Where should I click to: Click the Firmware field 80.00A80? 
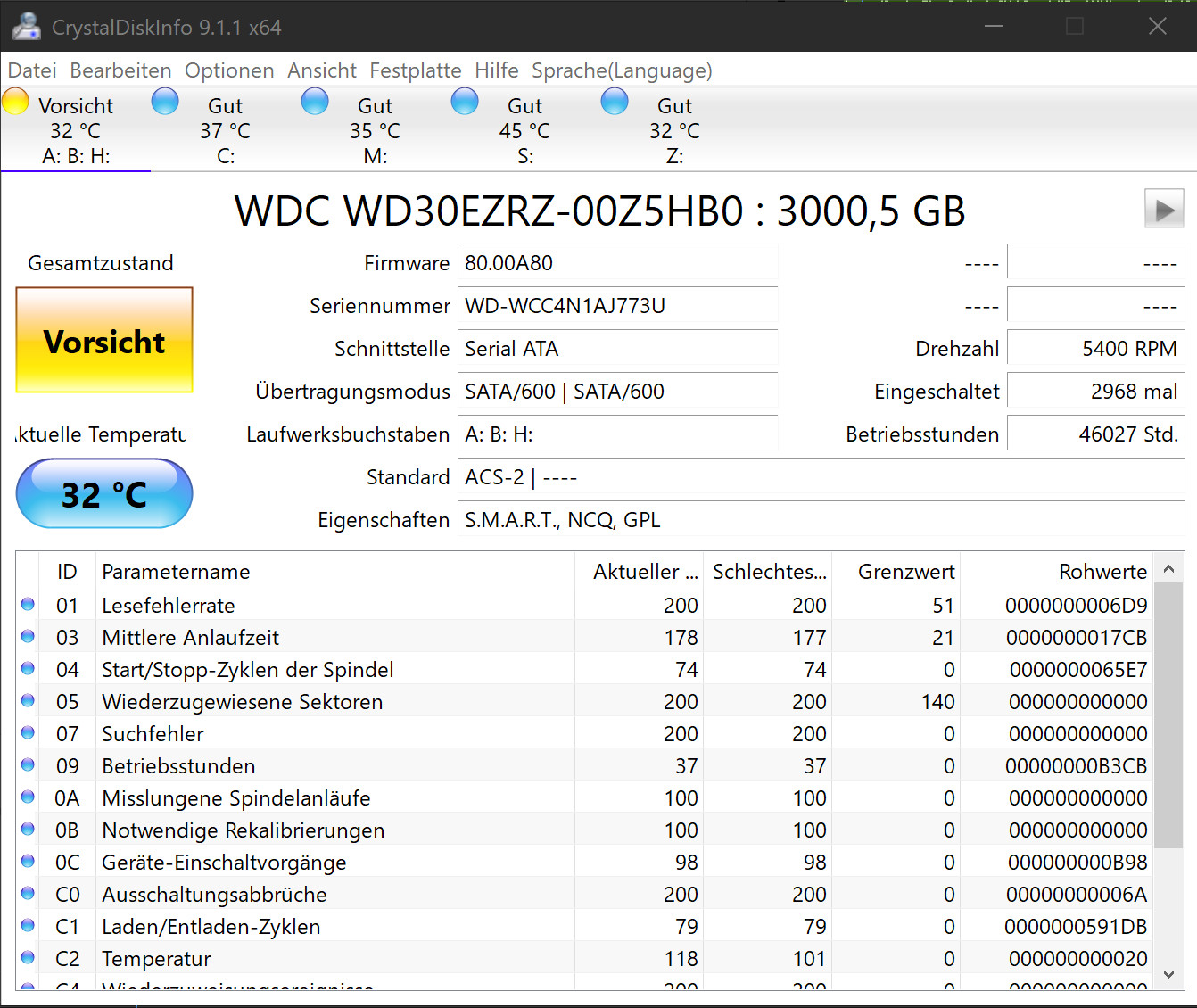[617, 263]
